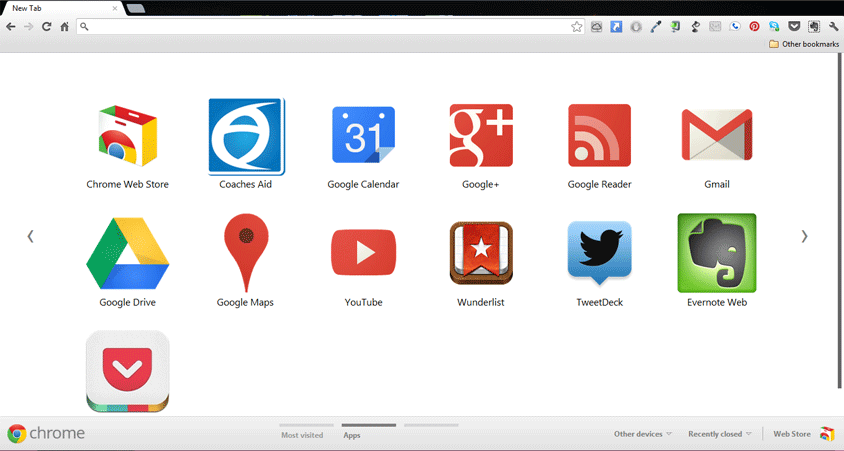This screenshot has height=451, width=844.
Task: Open the Chrome wrench settings menu
Action: 833,27
